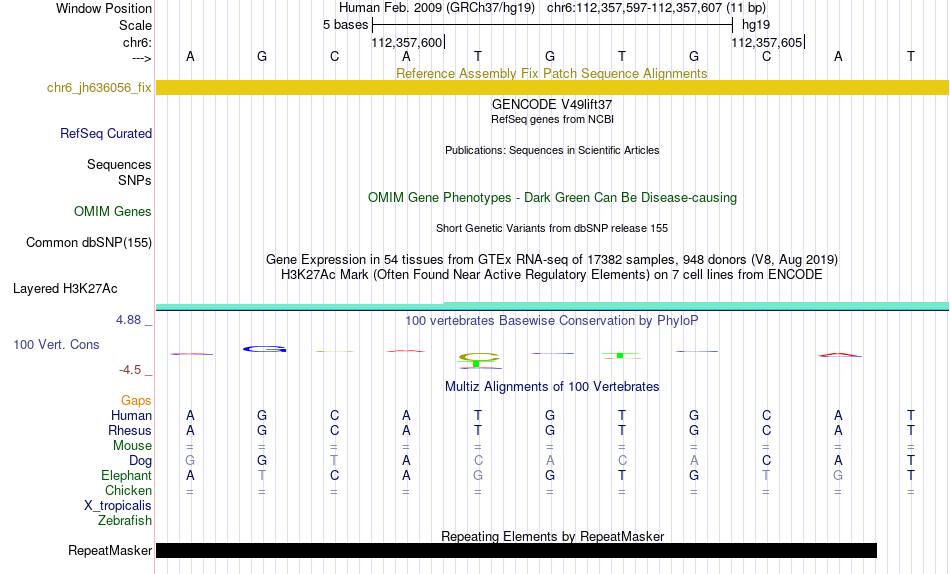Click the yellow fix patch alignment bar

pos(552,87)
